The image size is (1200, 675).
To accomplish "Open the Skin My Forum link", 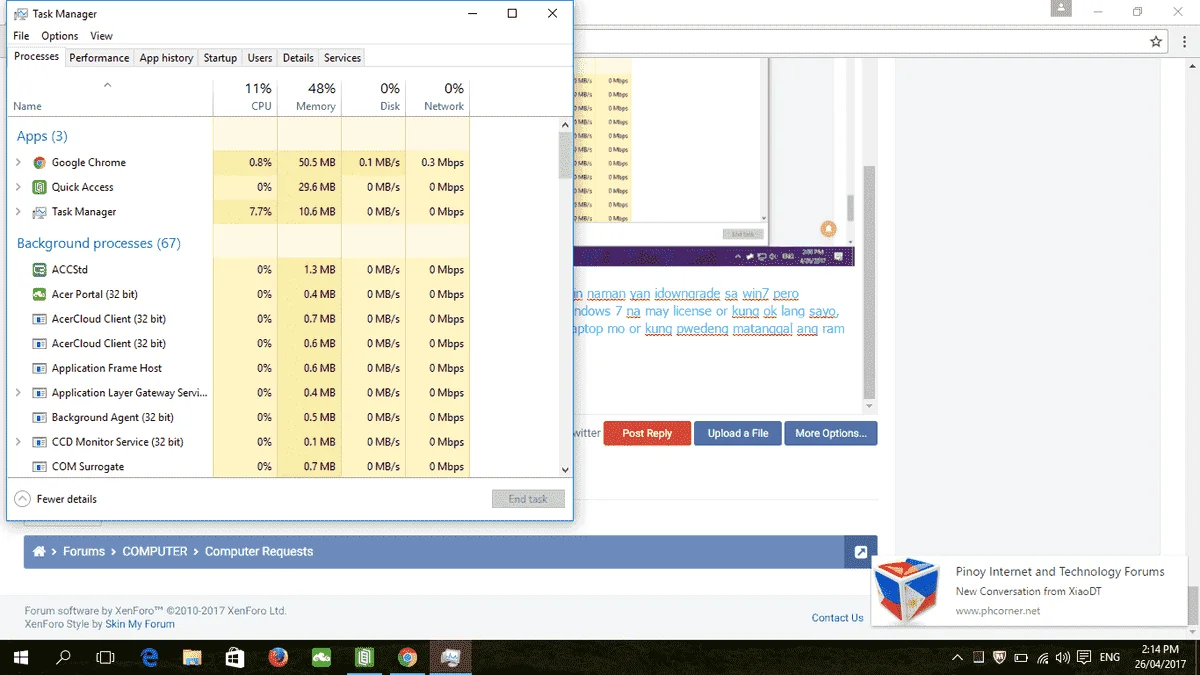I will (140, 624).
